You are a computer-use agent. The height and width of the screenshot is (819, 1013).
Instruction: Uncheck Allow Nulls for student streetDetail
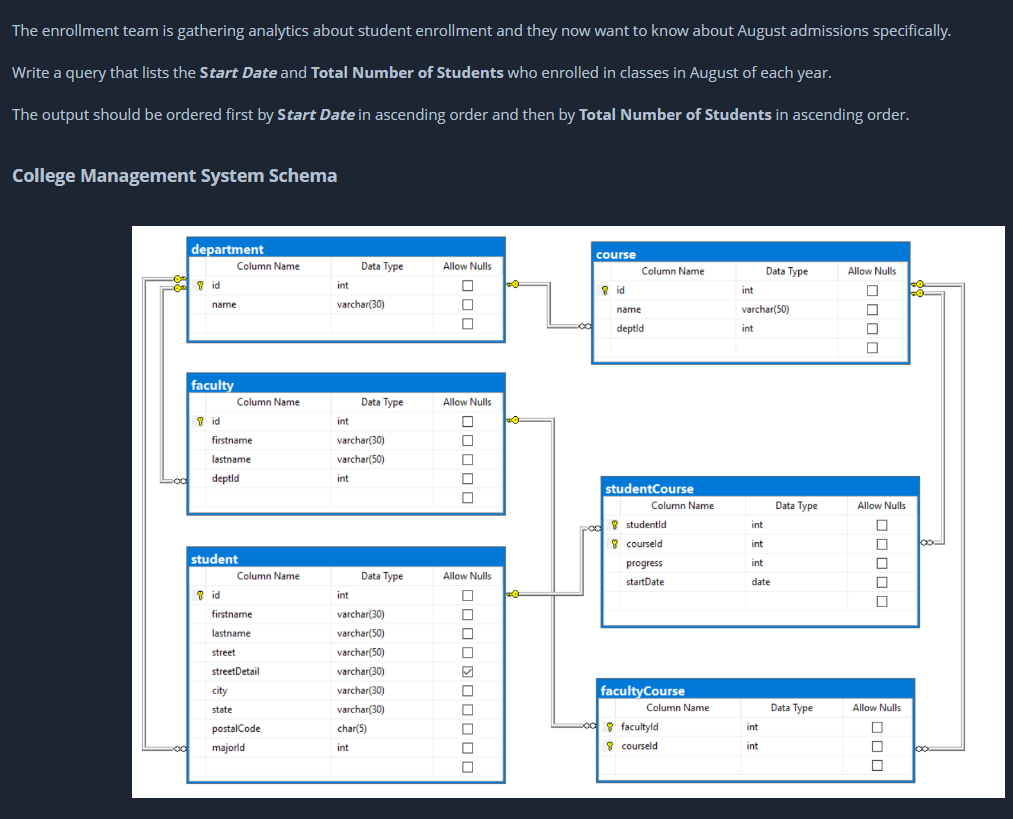(466, 671)
